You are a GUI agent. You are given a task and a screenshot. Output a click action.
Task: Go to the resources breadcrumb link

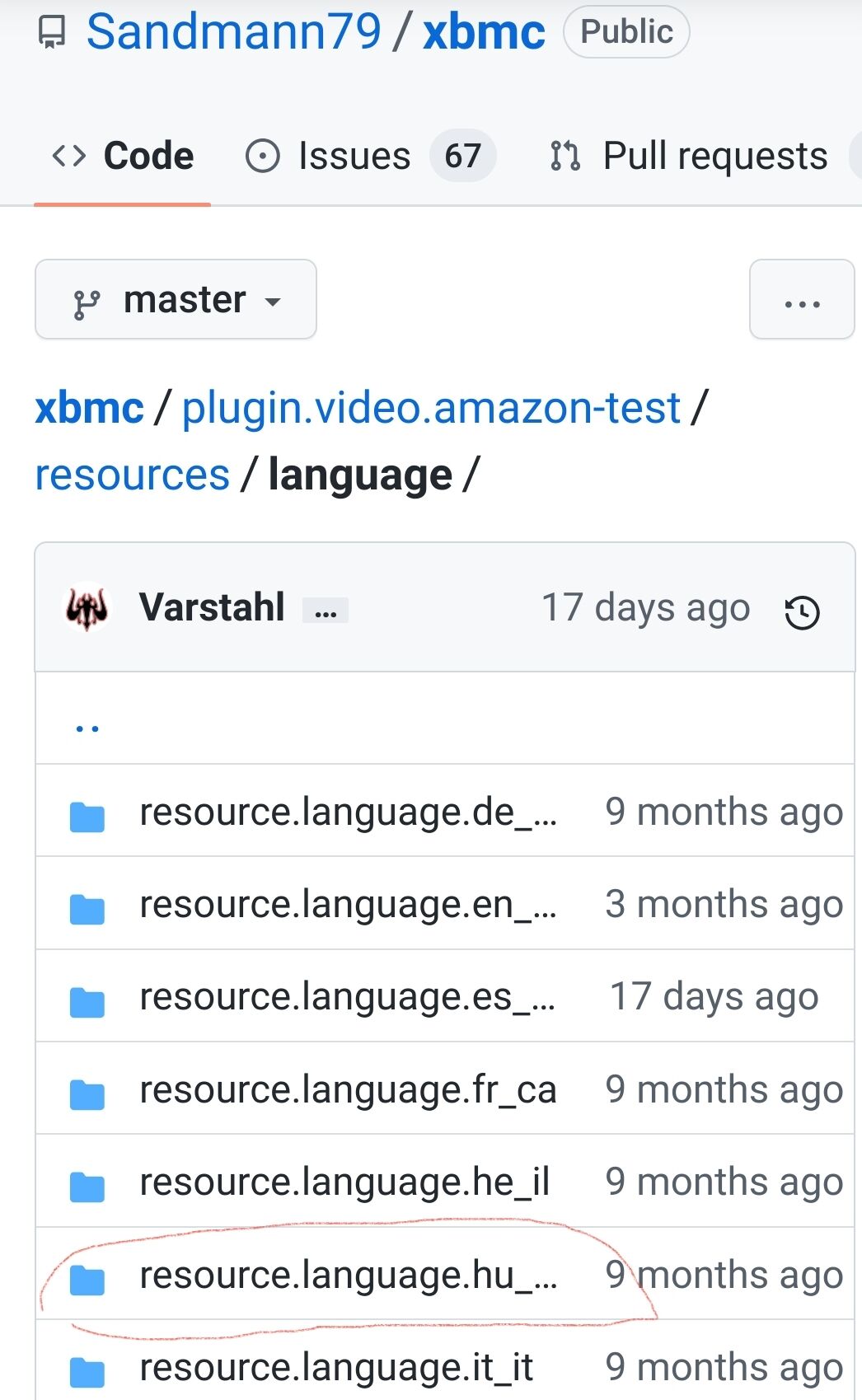132,475
